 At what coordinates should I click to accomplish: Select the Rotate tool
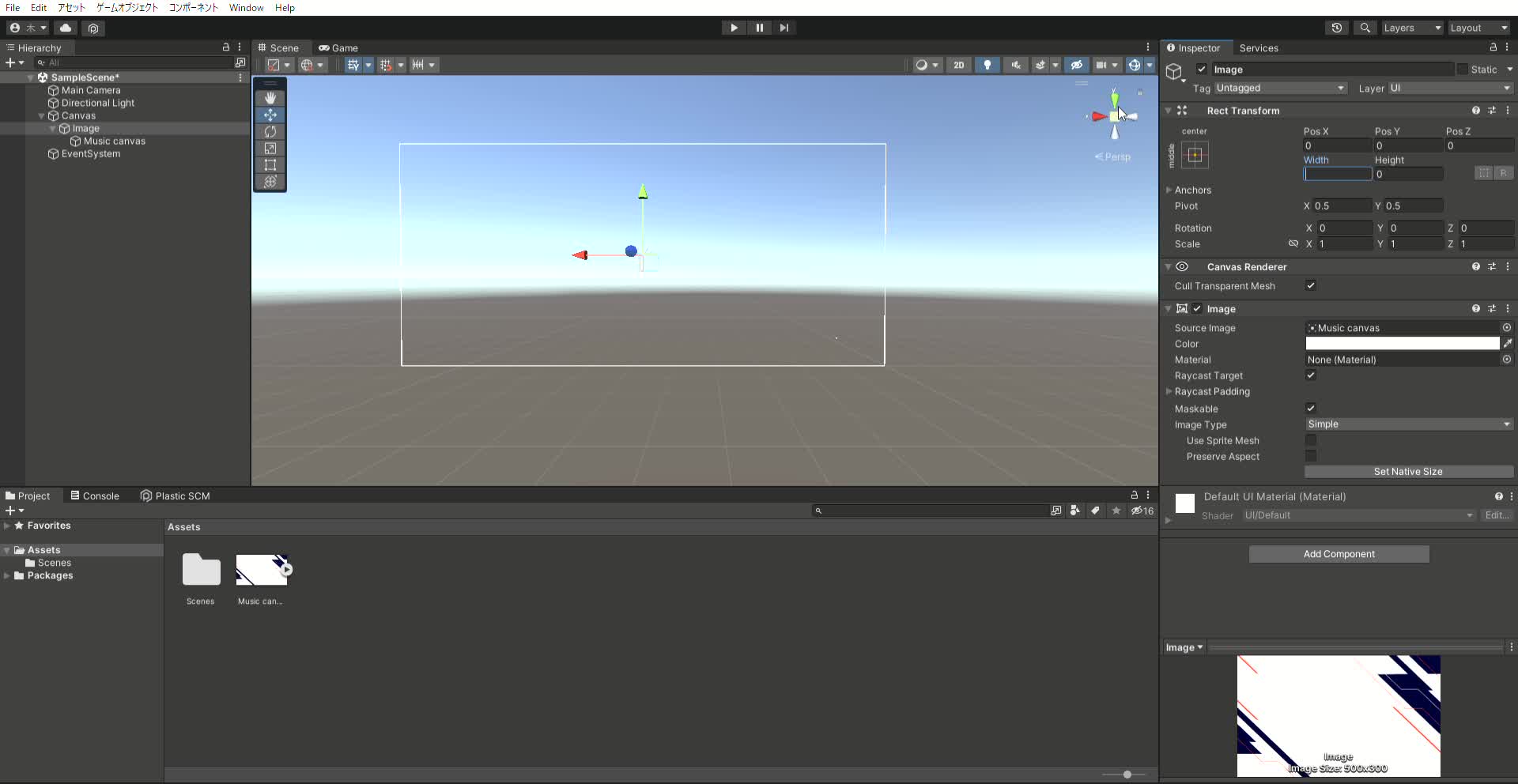coord(270,132)
